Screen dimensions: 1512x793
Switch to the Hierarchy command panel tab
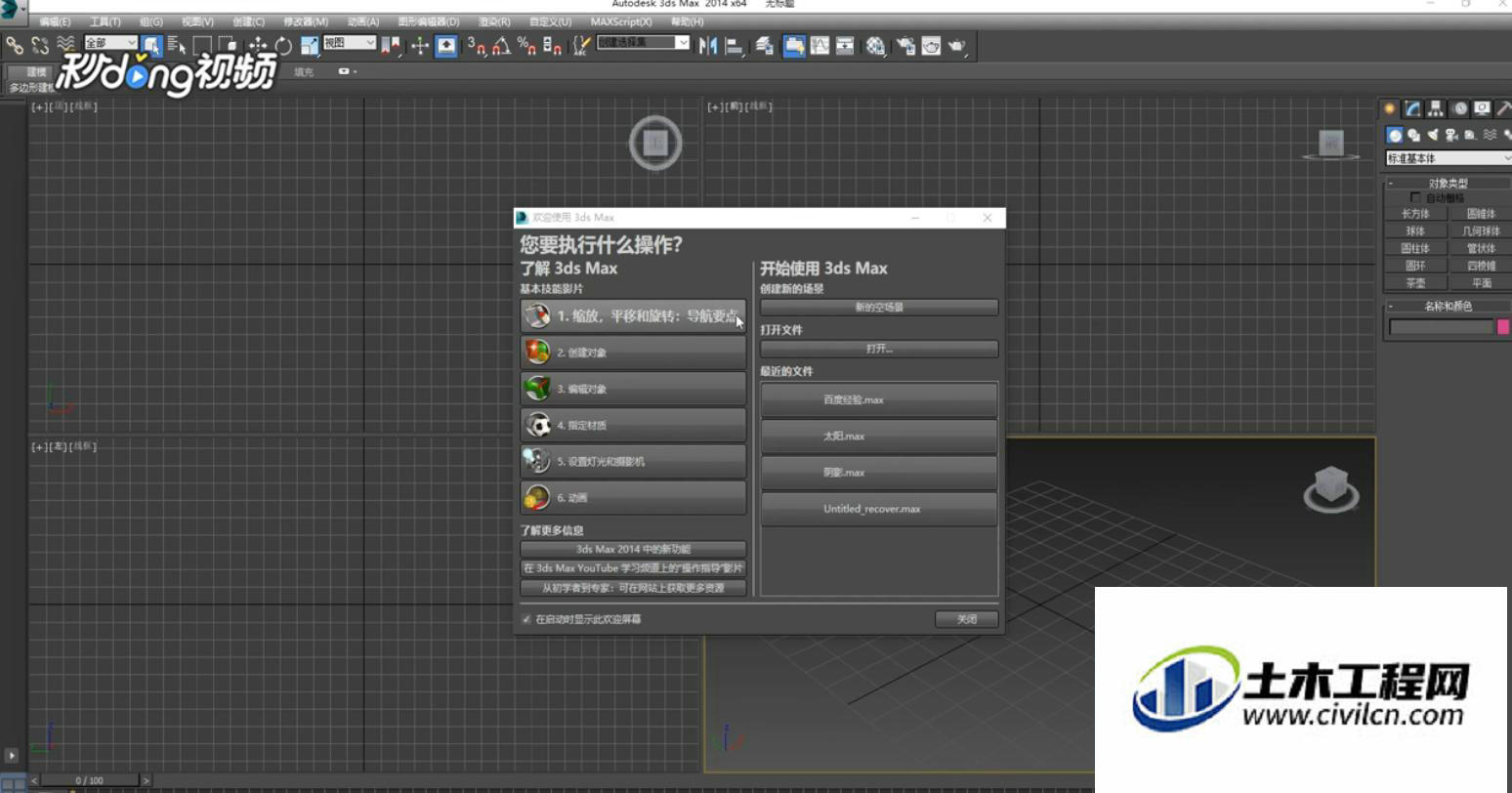1435,108
